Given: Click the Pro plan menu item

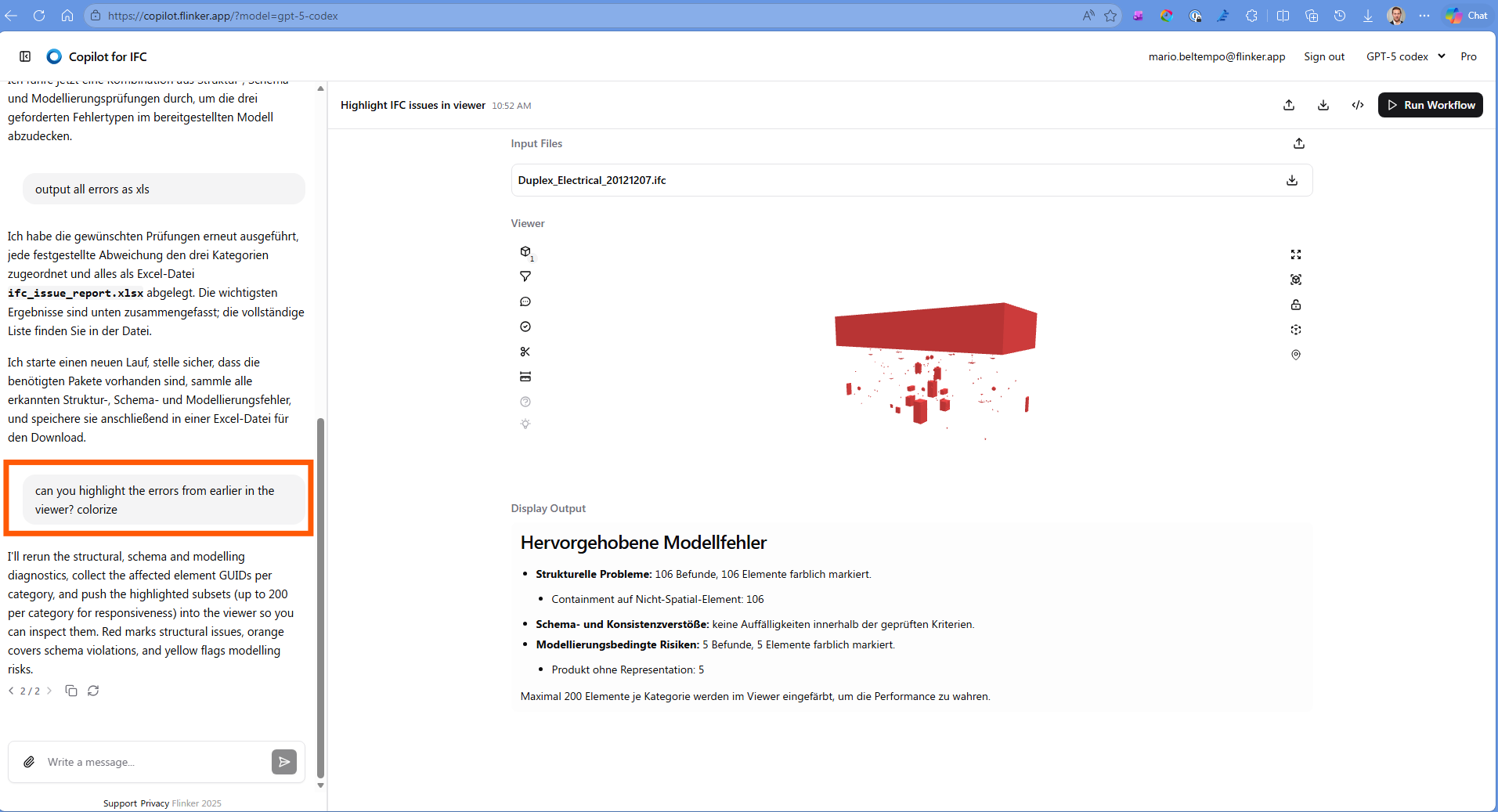Looking at the screenshot, I should [1468, 56].
